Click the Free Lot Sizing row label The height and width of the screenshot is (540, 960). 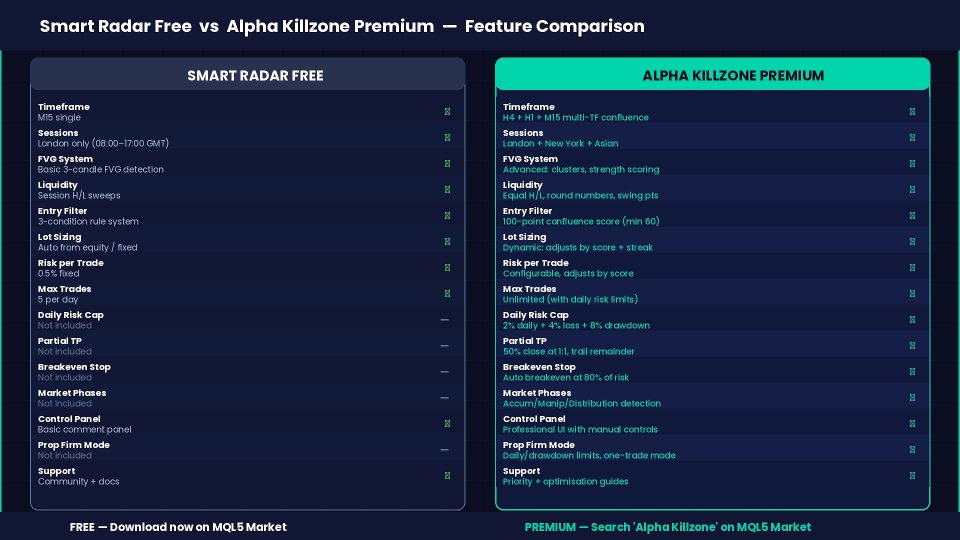point(59,237)
